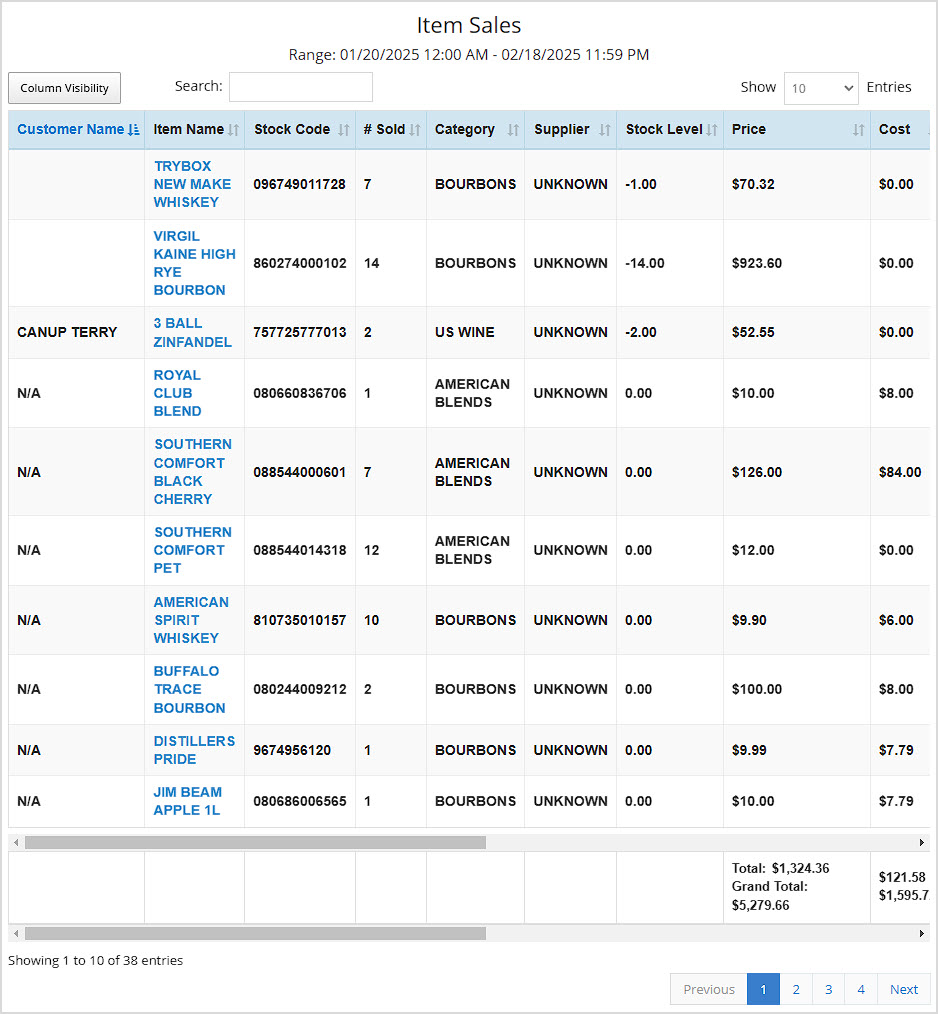Switch to page 2 of results

pyautogui.click(x=795, y=989)
